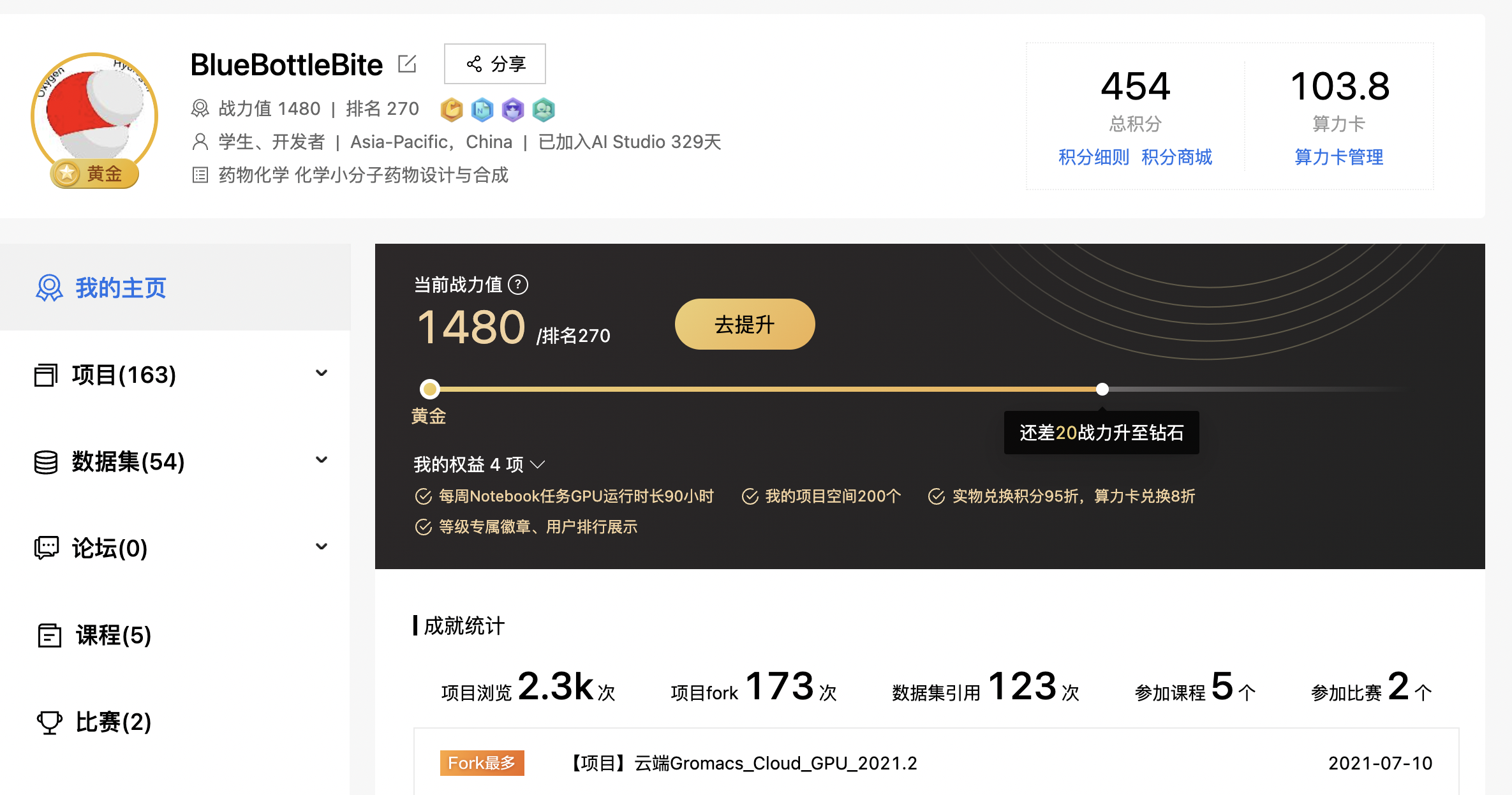Click the gold hexagon badge icon
This screenshot has height=795, width=1512.
pyautogui.click(x=452, y=110)
